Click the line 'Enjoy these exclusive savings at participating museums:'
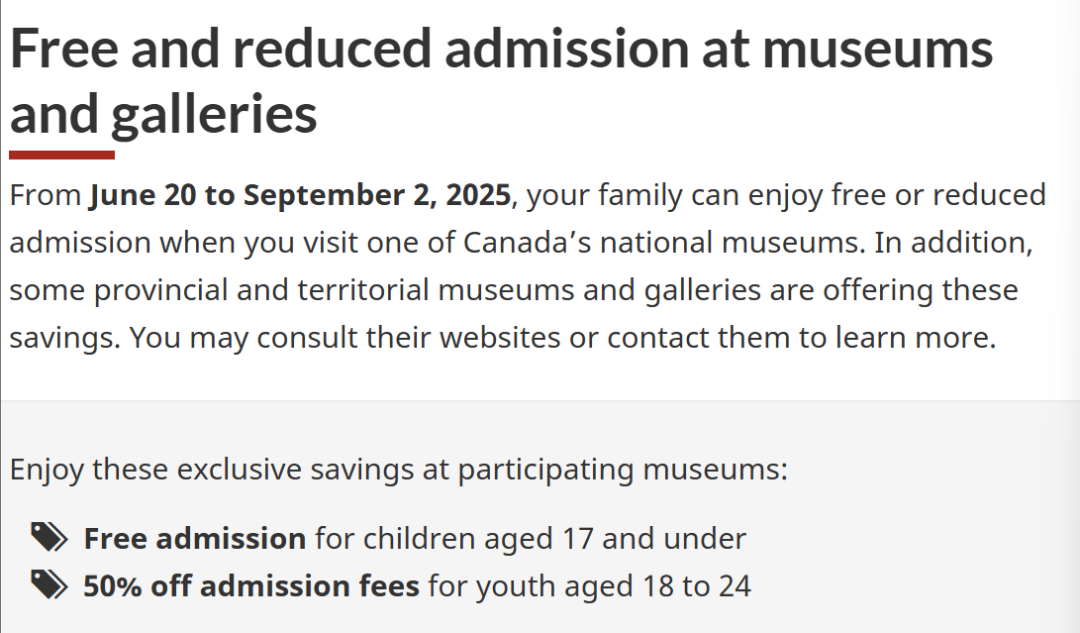 point(399,470)
